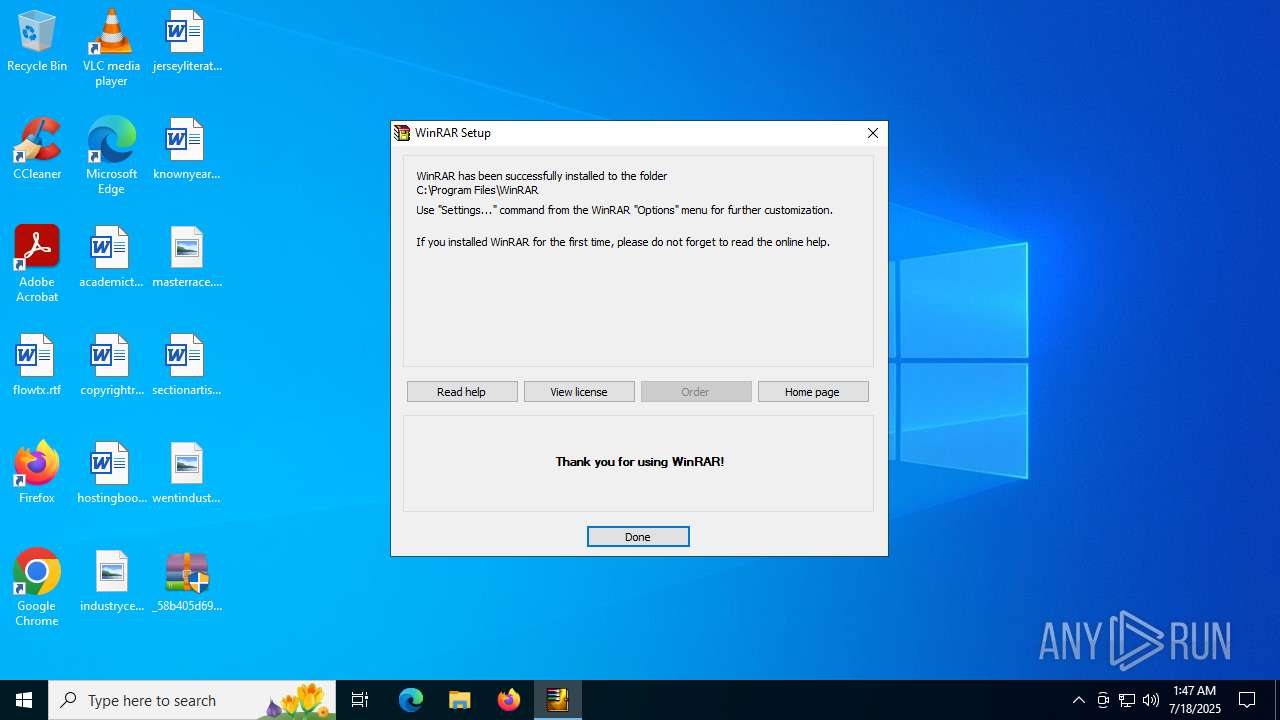Open the Action Center notifications
1280x720 pixels.
(x=1247, y=700)
